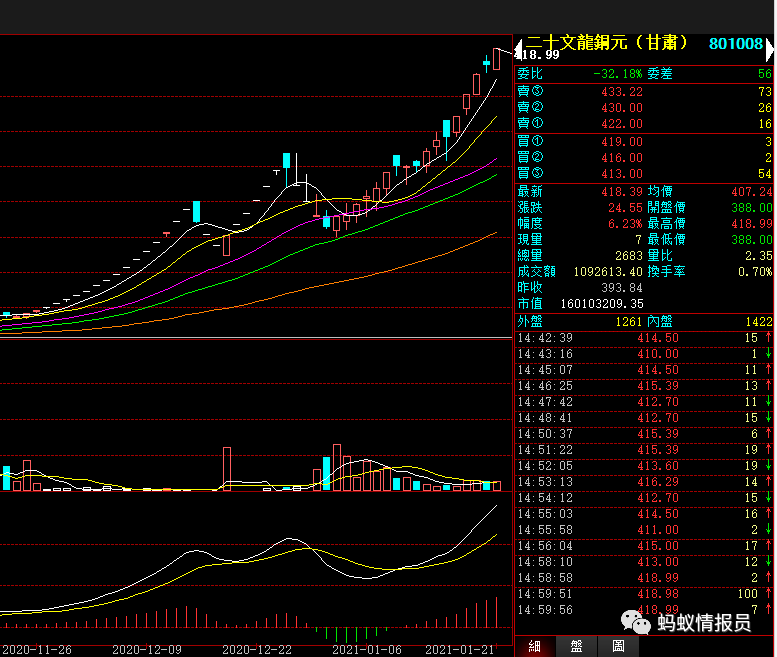Click the stock name 二十文龍銅元（甘肅）
The width and height of the screenshot is (777, 657).
pos(607,43)
